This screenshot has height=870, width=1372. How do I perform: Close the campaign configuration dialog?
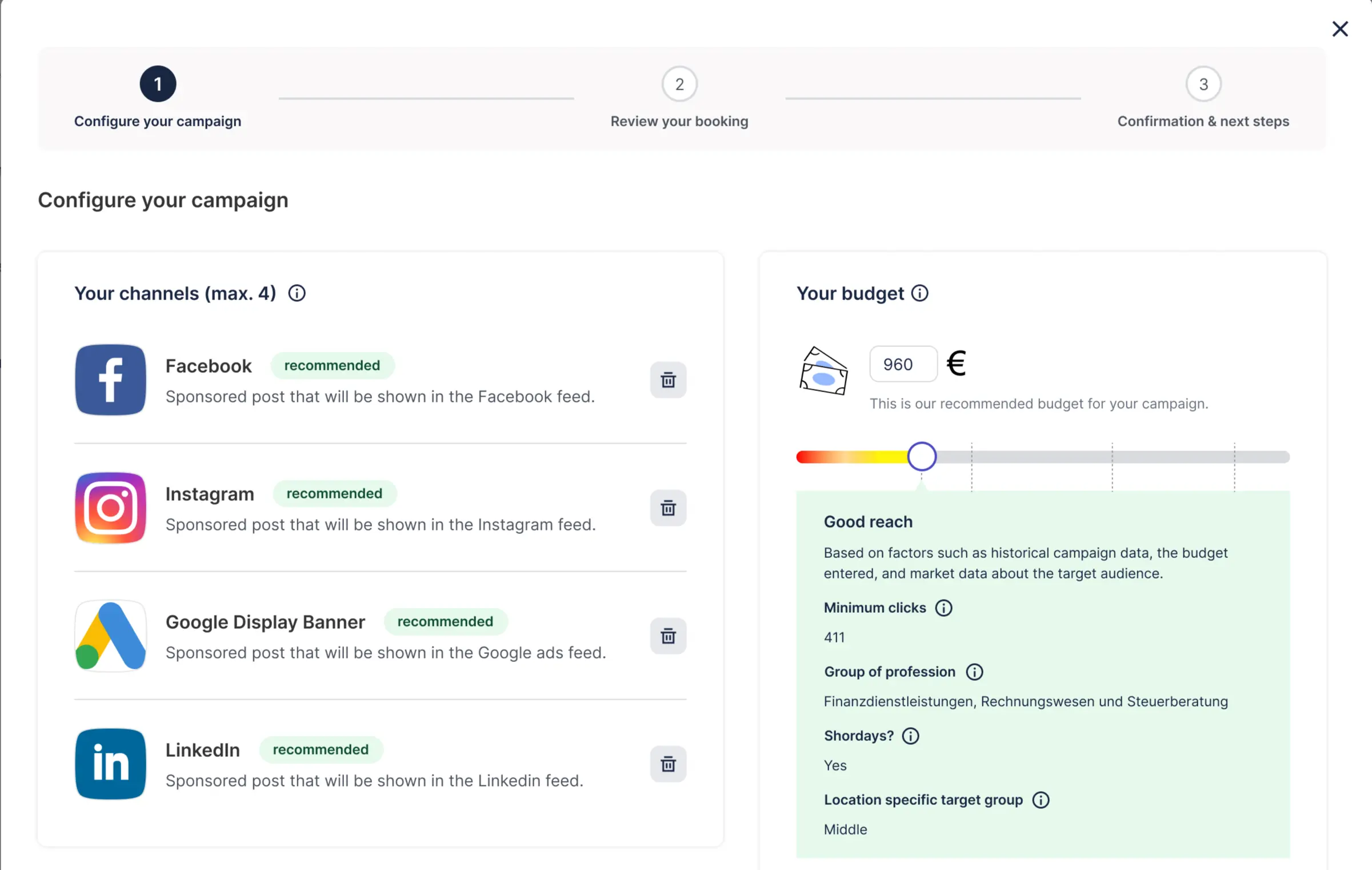click(x=1340, y=29)
